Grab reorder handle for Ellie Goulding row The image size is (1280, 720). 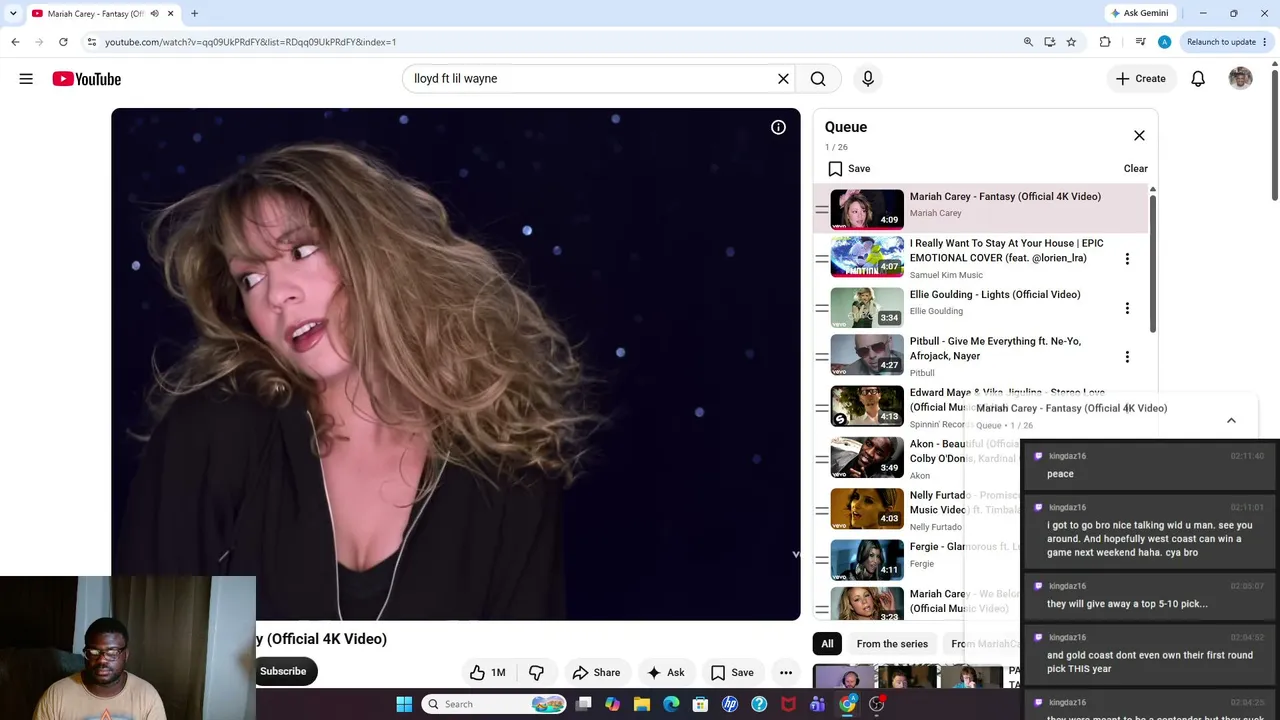tap(822, 308)
